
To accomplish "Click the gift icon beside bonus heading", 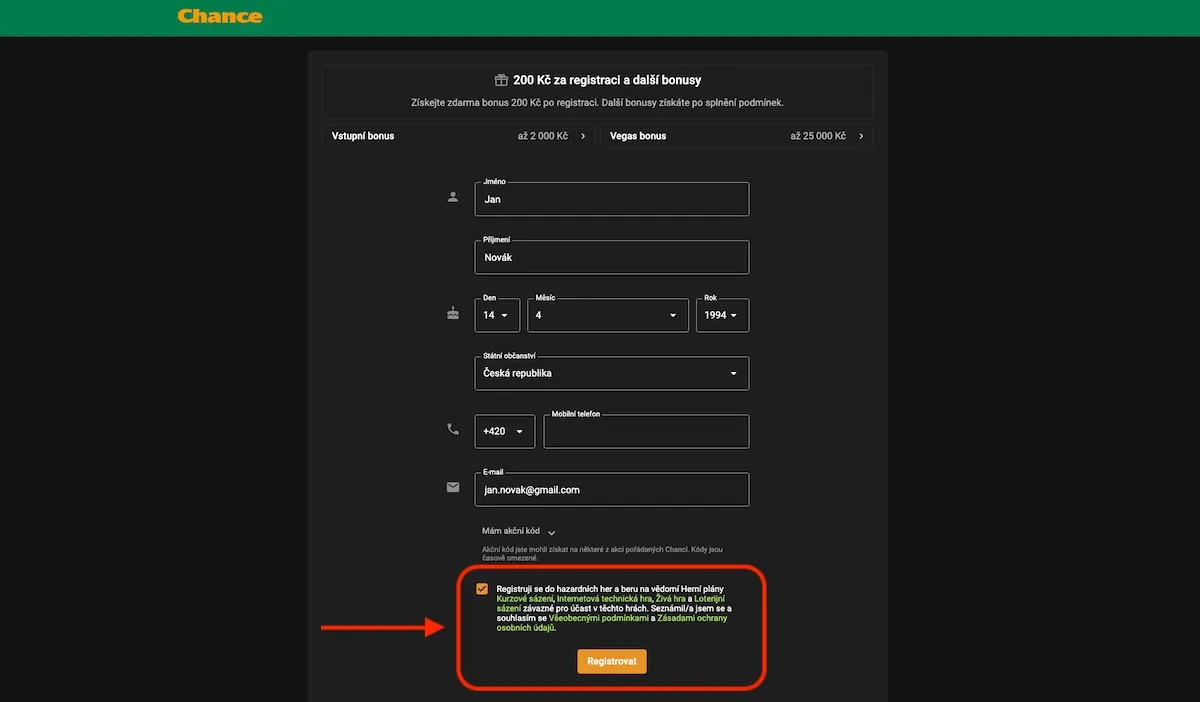I will 502,80.
